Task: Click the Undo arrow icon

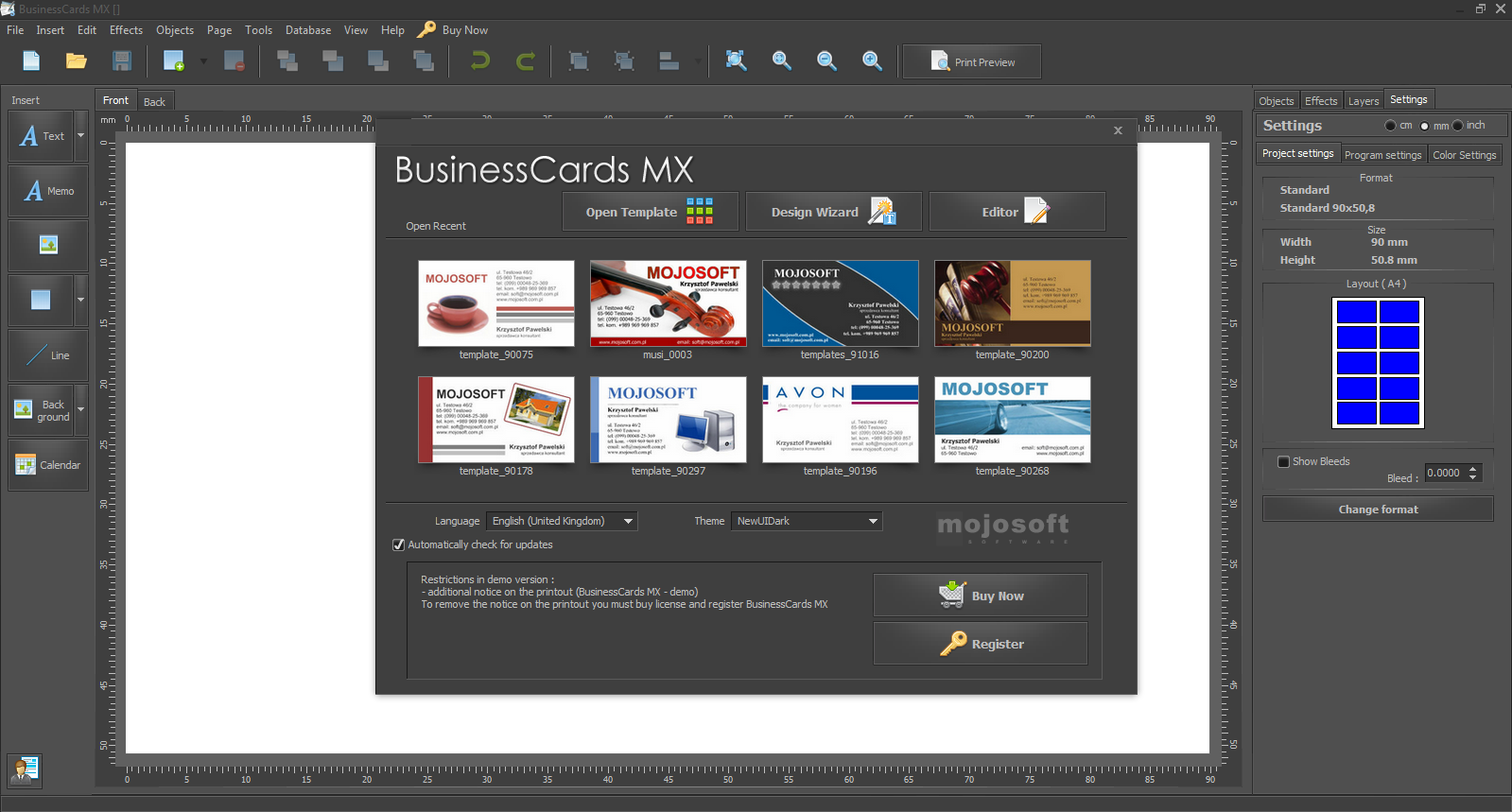Action: click(480, 61)
